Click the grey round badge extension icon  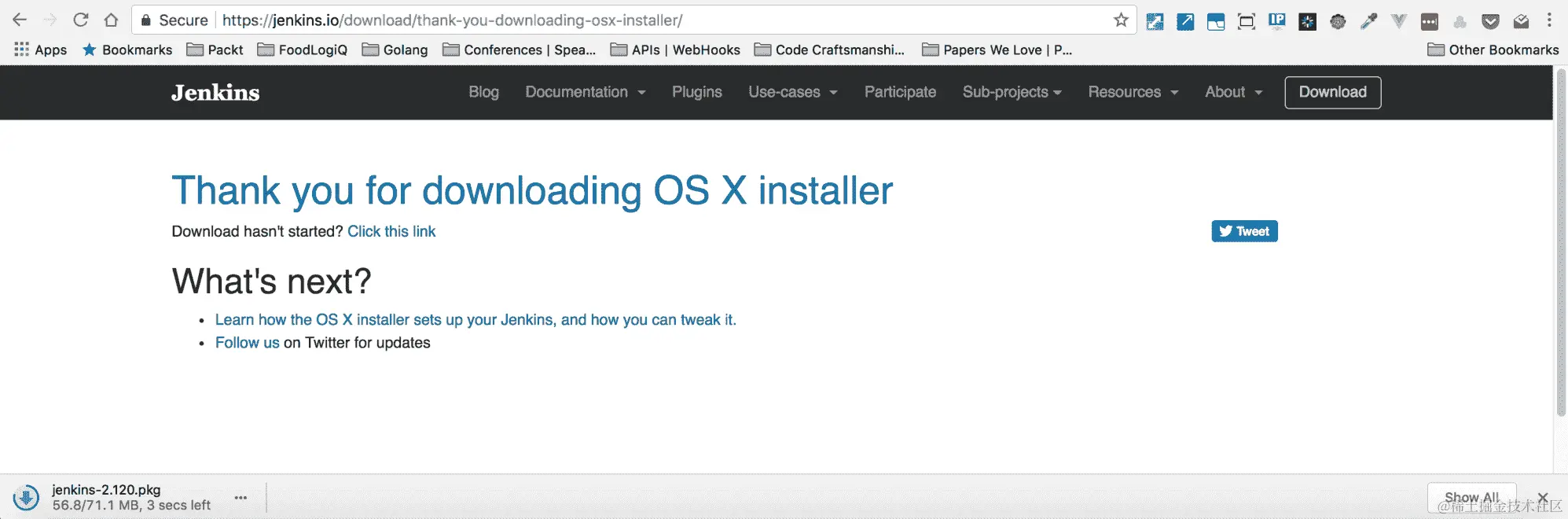point(1338,21)
